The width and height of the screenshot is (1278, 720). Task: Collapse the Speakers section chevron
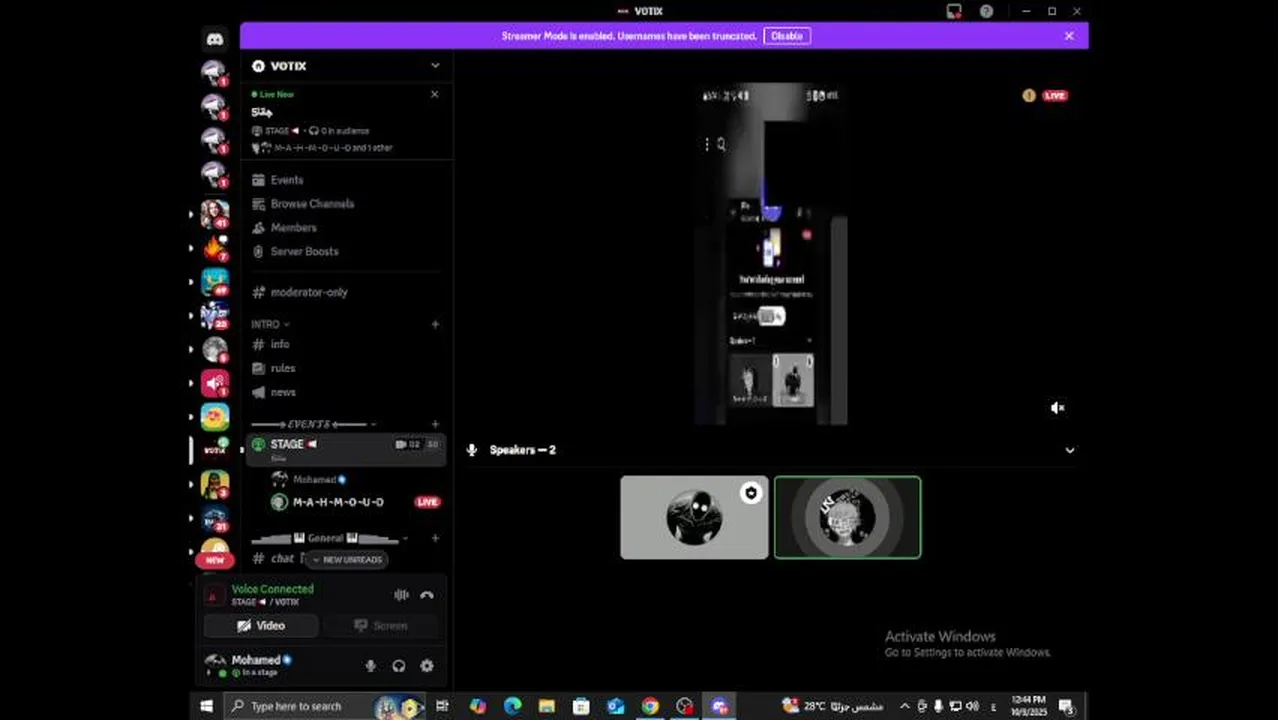pyautogui.click(x=1070, y=450)
